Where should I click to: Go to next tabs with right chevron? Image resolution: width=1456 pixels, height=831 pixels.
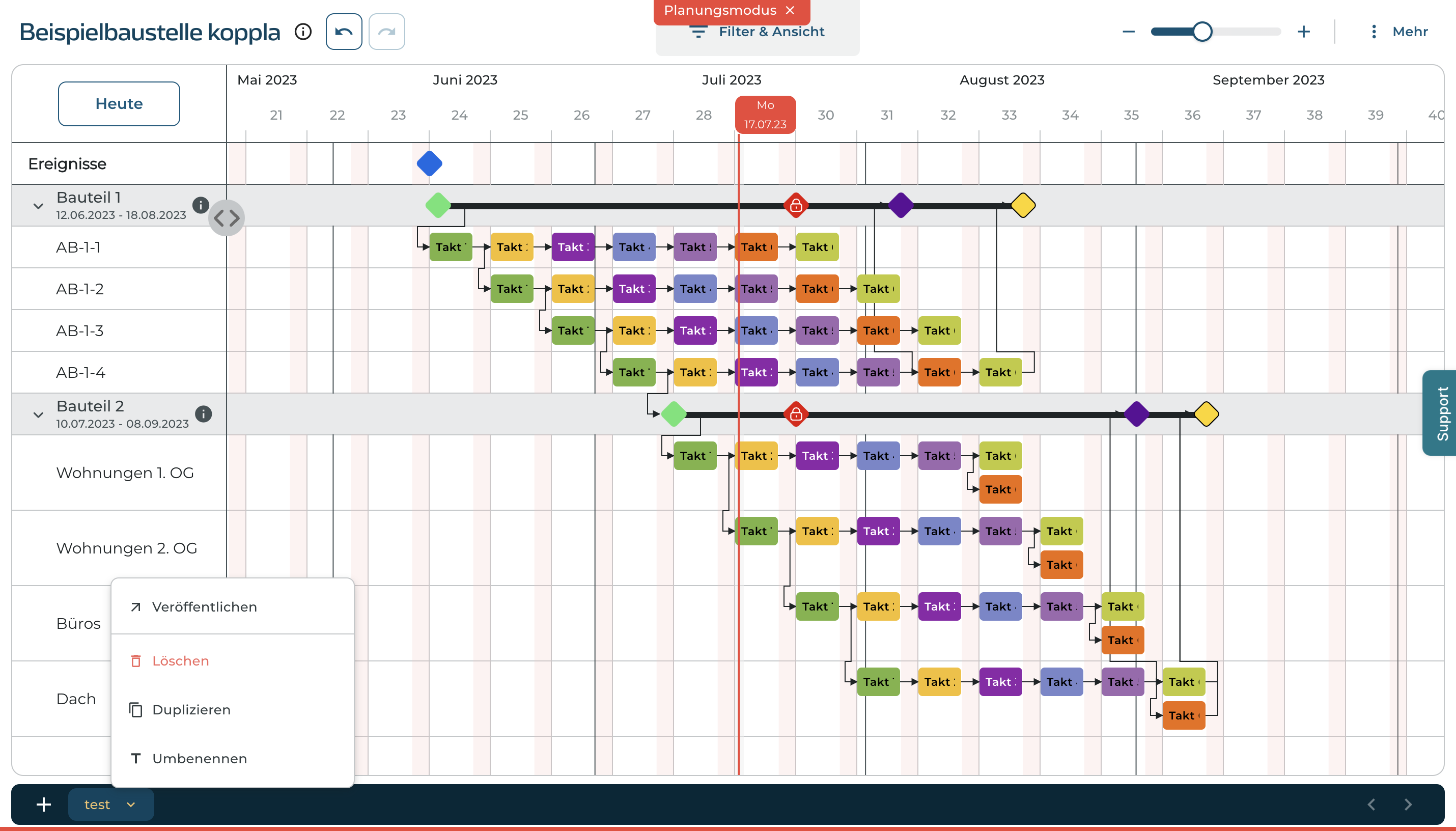point(1408,805)
